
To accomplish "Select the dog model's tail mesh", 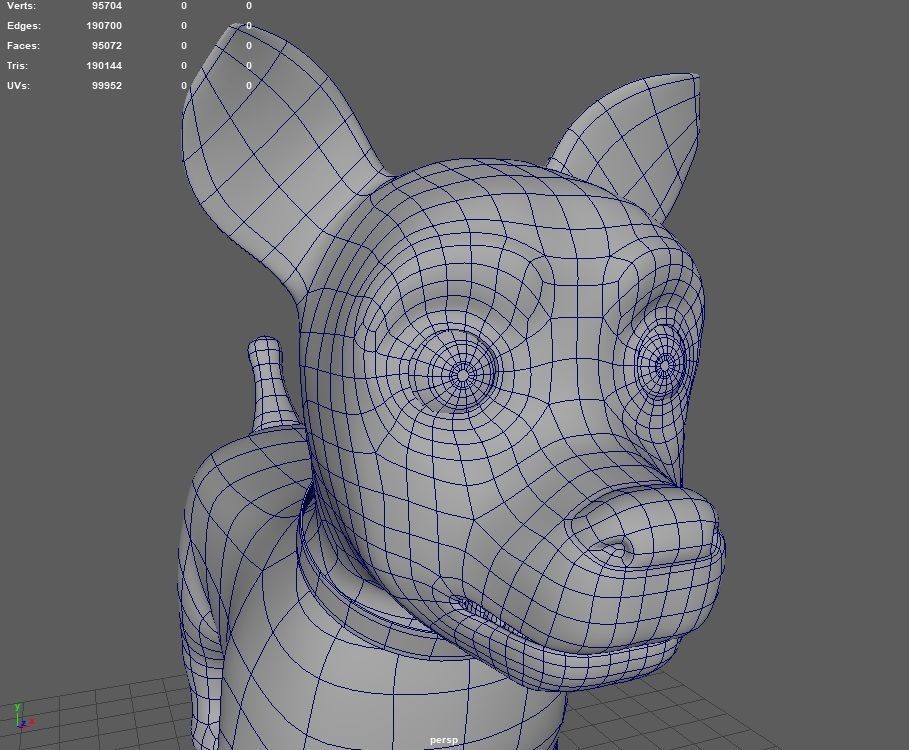I will [x=270, y=383].
